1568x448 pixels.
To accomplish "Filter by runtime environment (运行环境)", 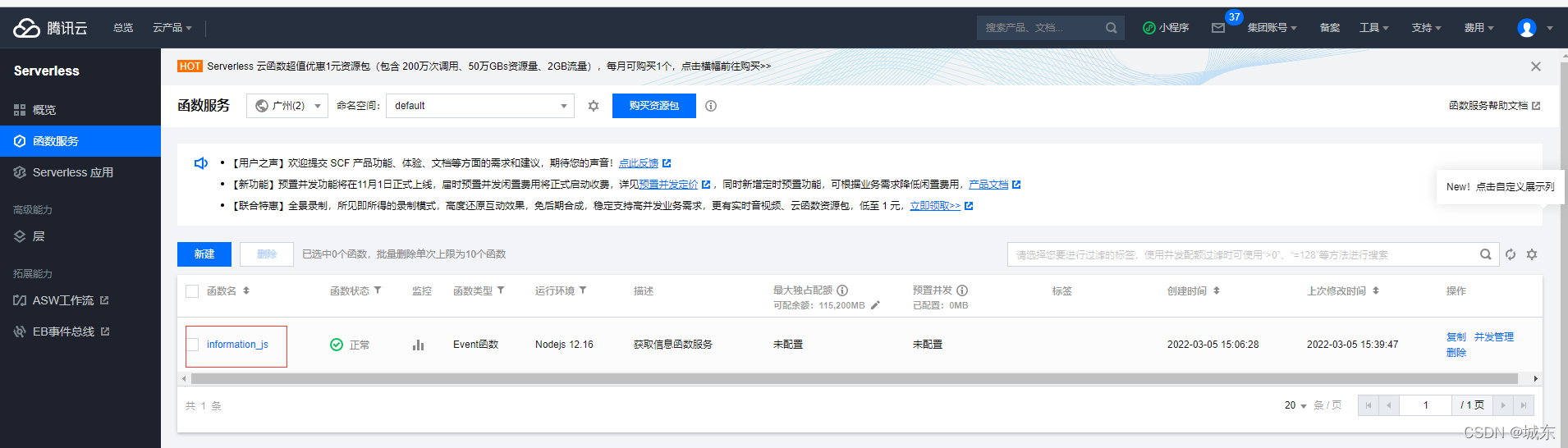I will [x=583, y=290].
